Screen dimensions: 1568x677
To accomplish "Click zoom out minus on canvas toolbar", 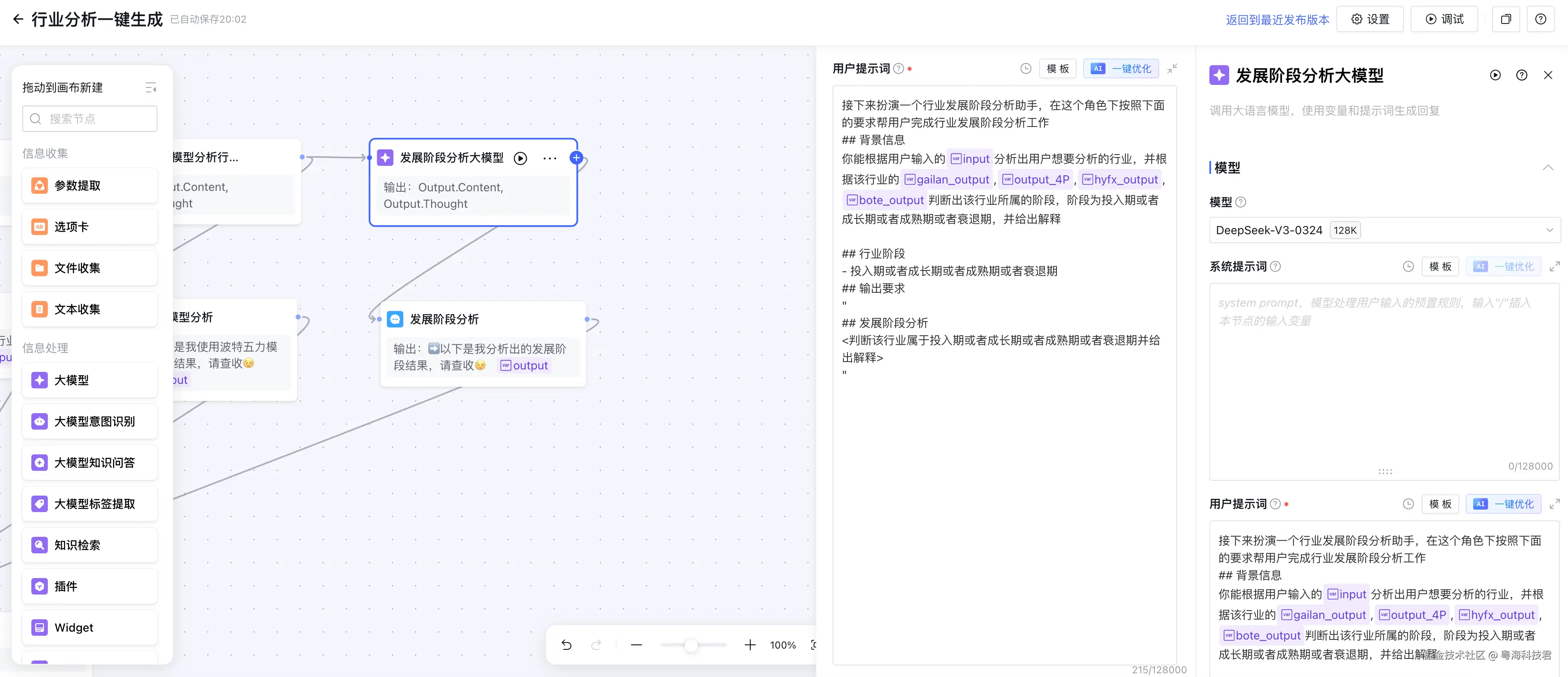I will pos(636,645).
